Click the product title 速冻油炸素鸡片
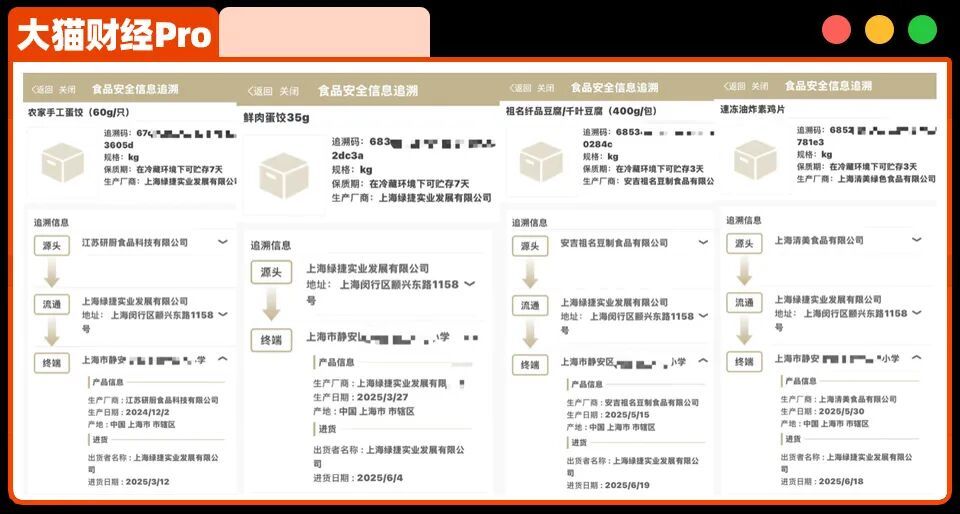The width and height of the screenshot is (960, 514). click(752, 109)
